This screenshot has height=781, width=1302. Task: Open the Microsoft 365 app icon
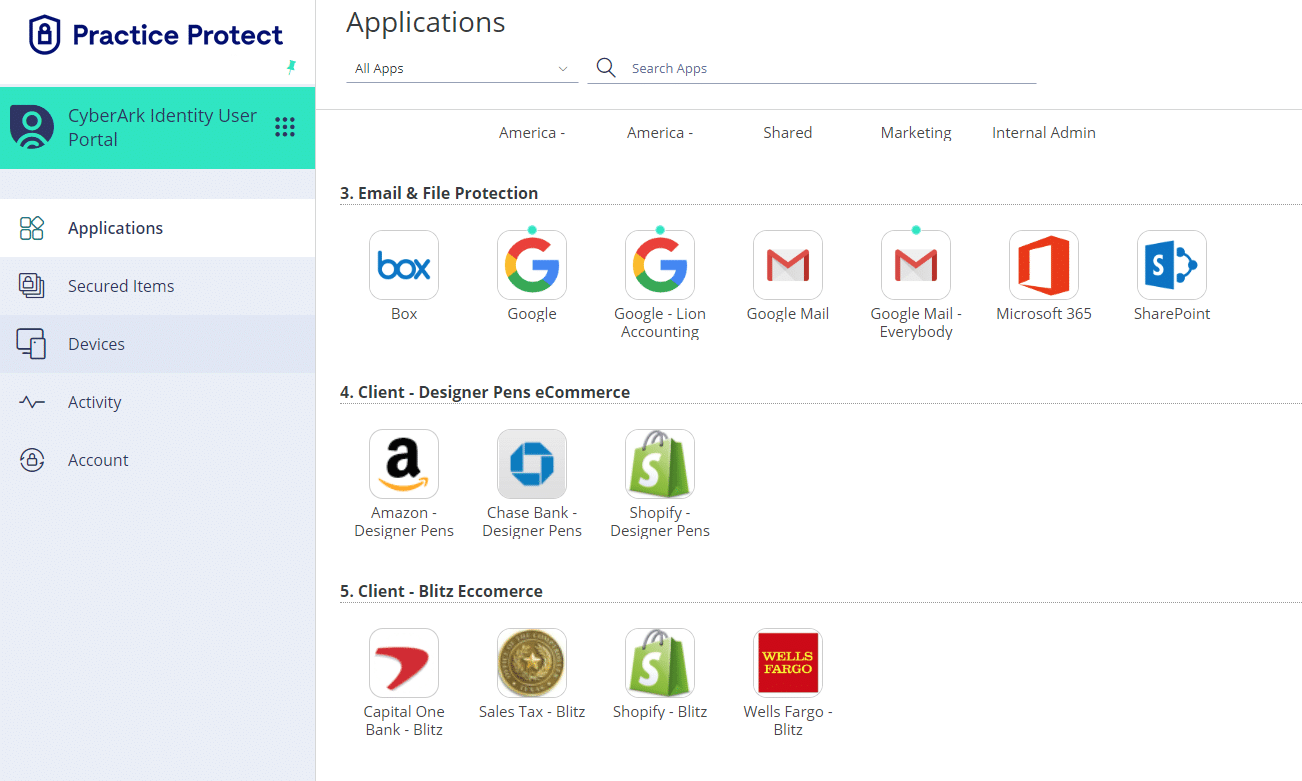[x=1044, y=265]
